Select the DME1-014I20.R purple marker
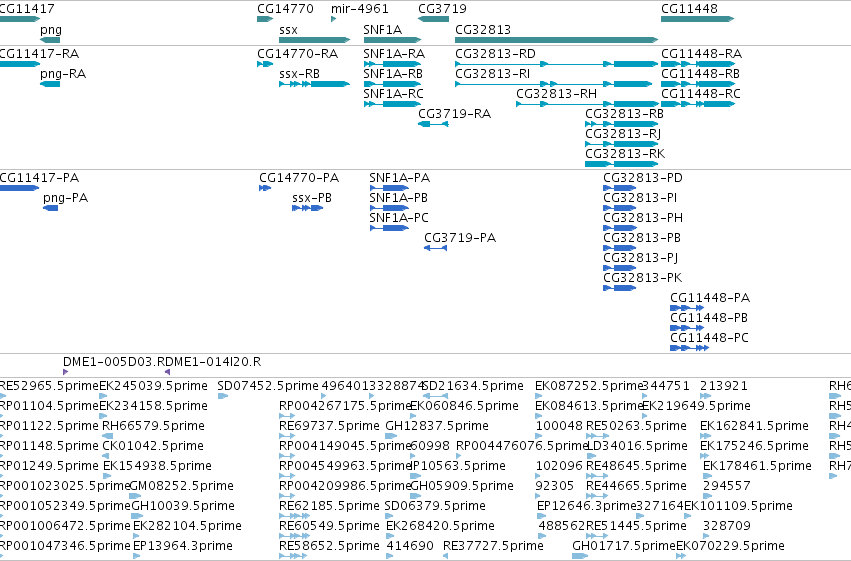851x561 pixels. [x=167, y=372]
